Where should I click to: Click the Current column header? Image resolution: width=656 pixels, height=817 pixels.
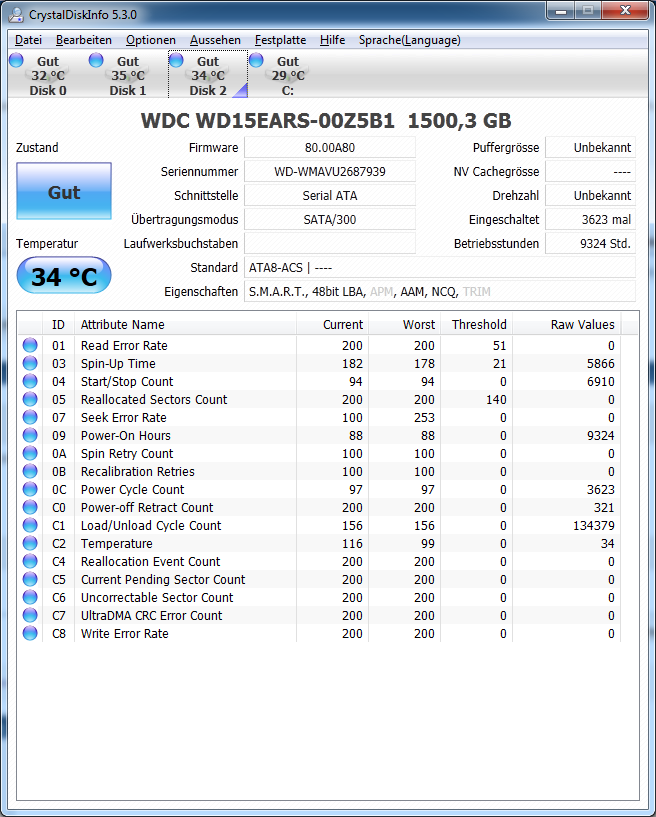click(x=332, y=325)
